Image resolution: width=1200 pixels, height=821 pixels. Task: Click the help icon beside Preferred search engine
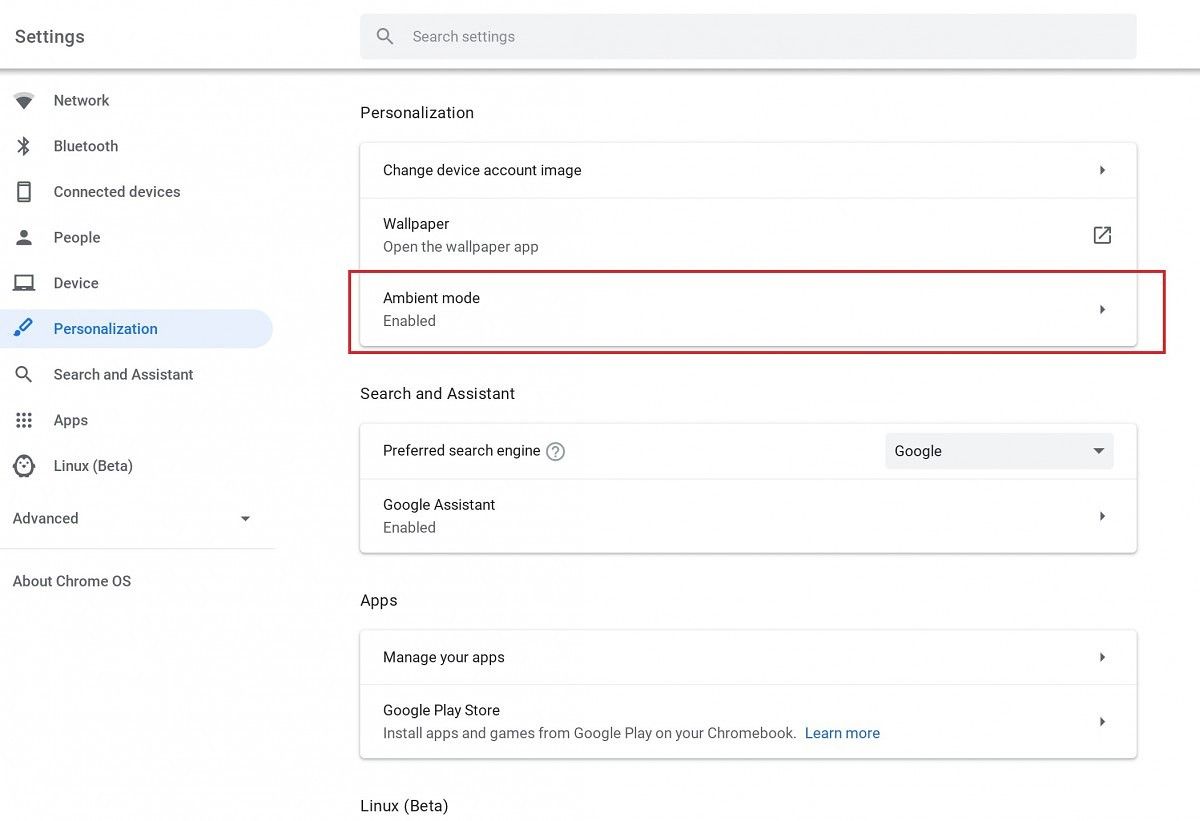(555, 451)
